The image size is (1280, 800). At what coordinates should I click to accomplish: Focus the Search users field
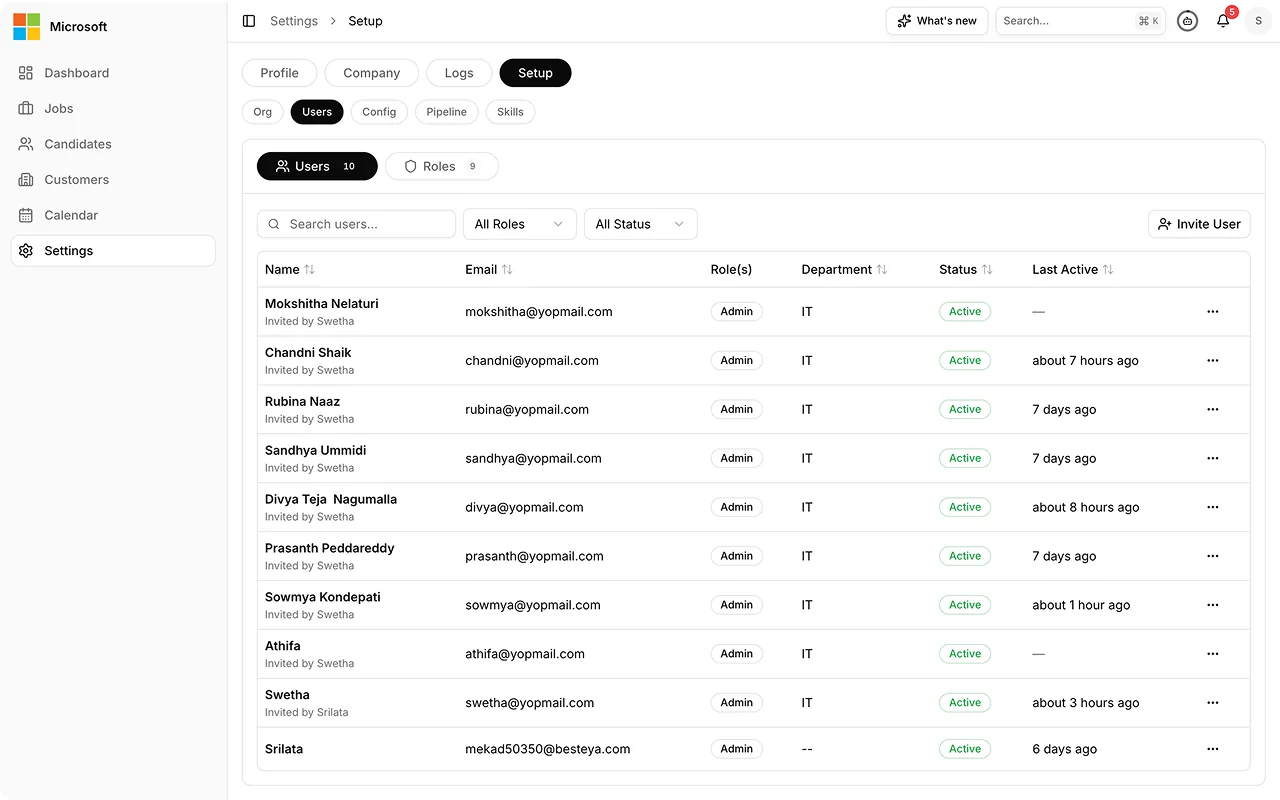coord(357,224)
